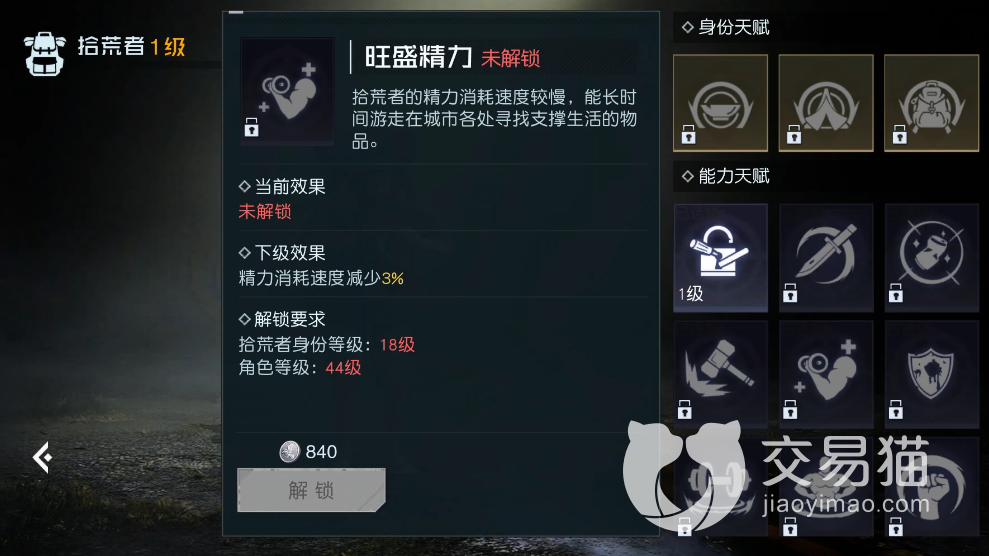Select the locked dumbbell ability talent
Image resolution: width=989 pixels, height=556 pixels.
coord(720,487)
